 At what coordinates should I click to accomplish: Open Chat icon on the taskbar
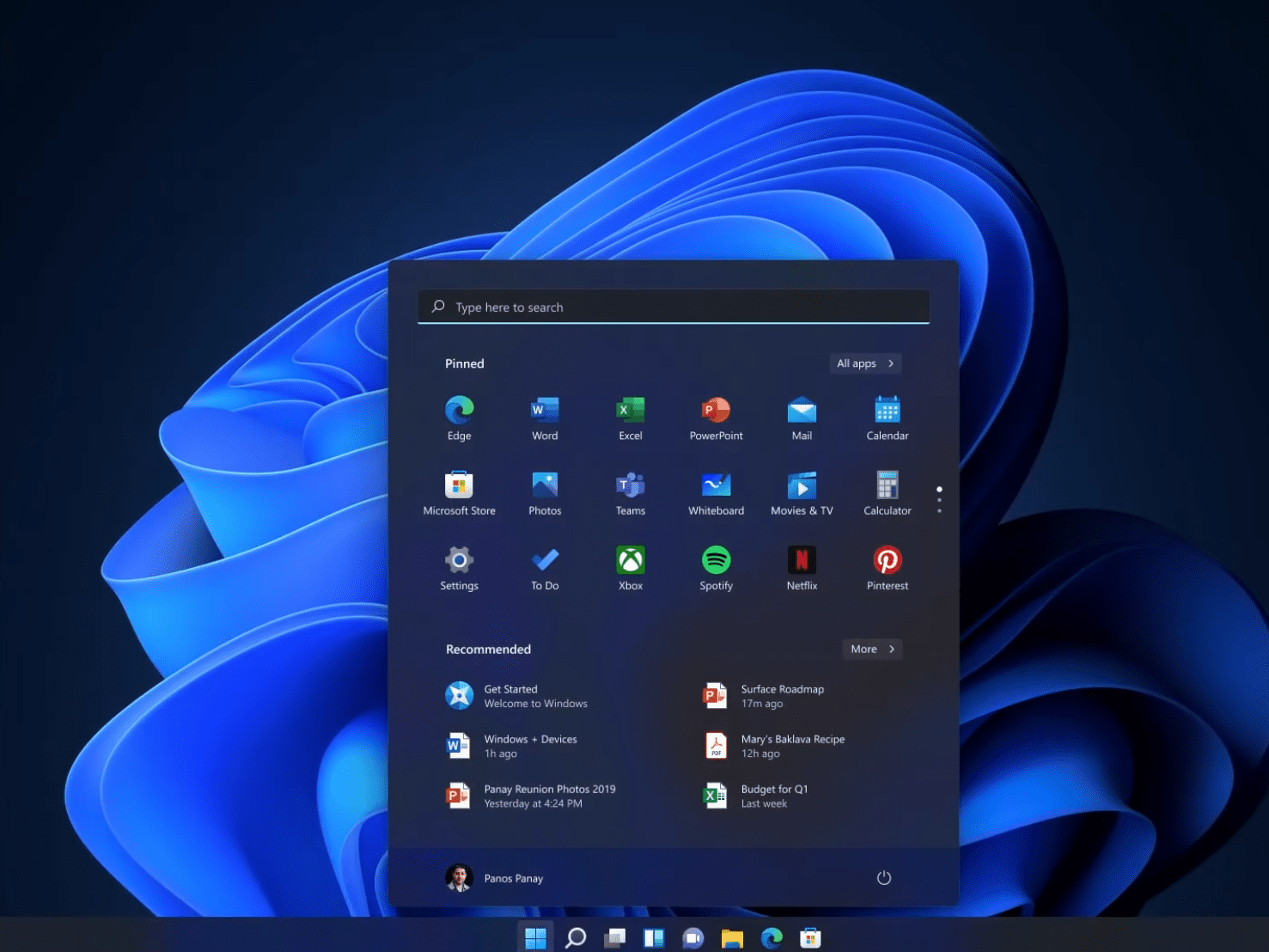tap(692, 938)
